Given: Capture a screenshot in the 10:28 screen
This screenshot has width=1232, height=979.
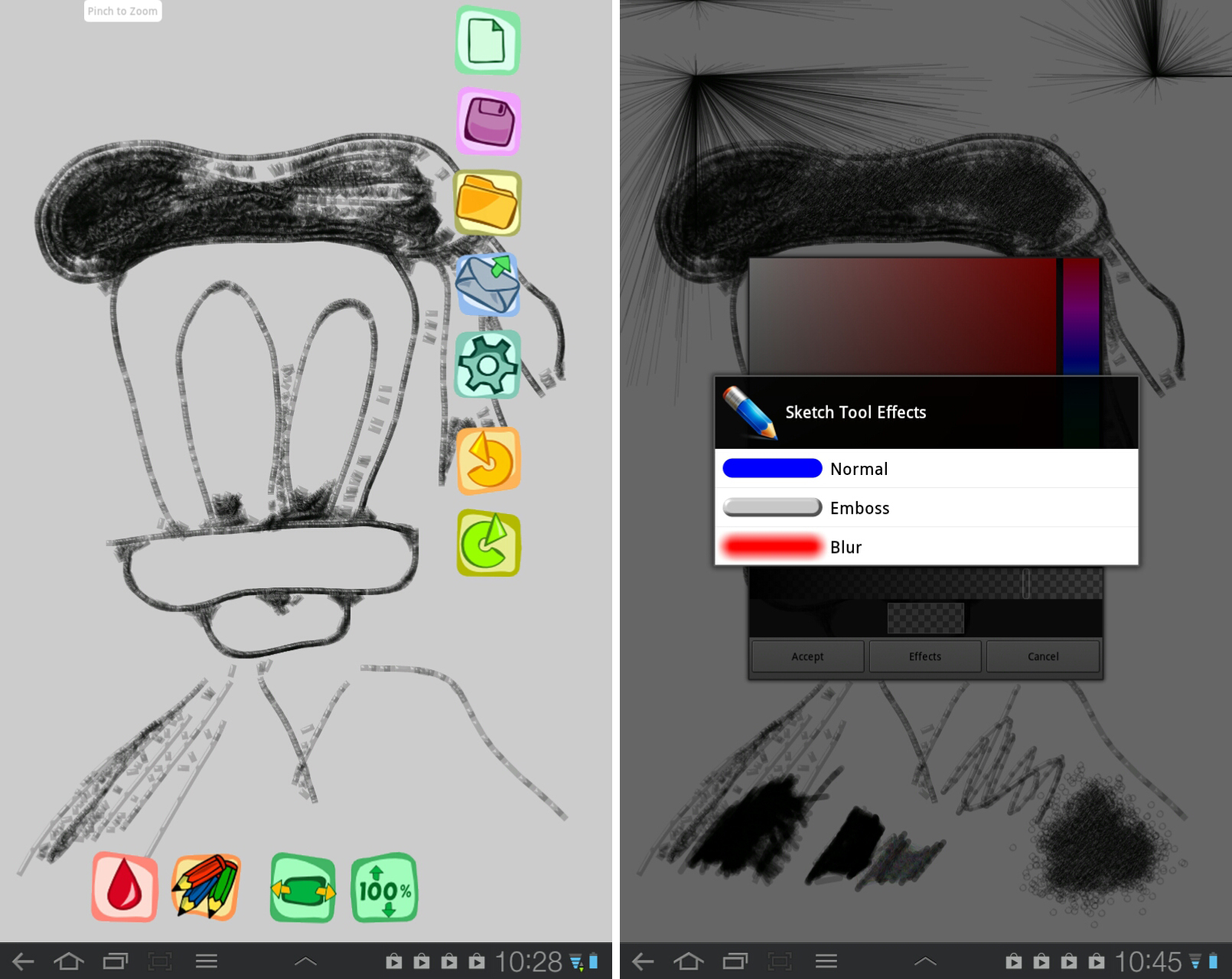Looking at the screenshot, I should click(x=160, y=961).
